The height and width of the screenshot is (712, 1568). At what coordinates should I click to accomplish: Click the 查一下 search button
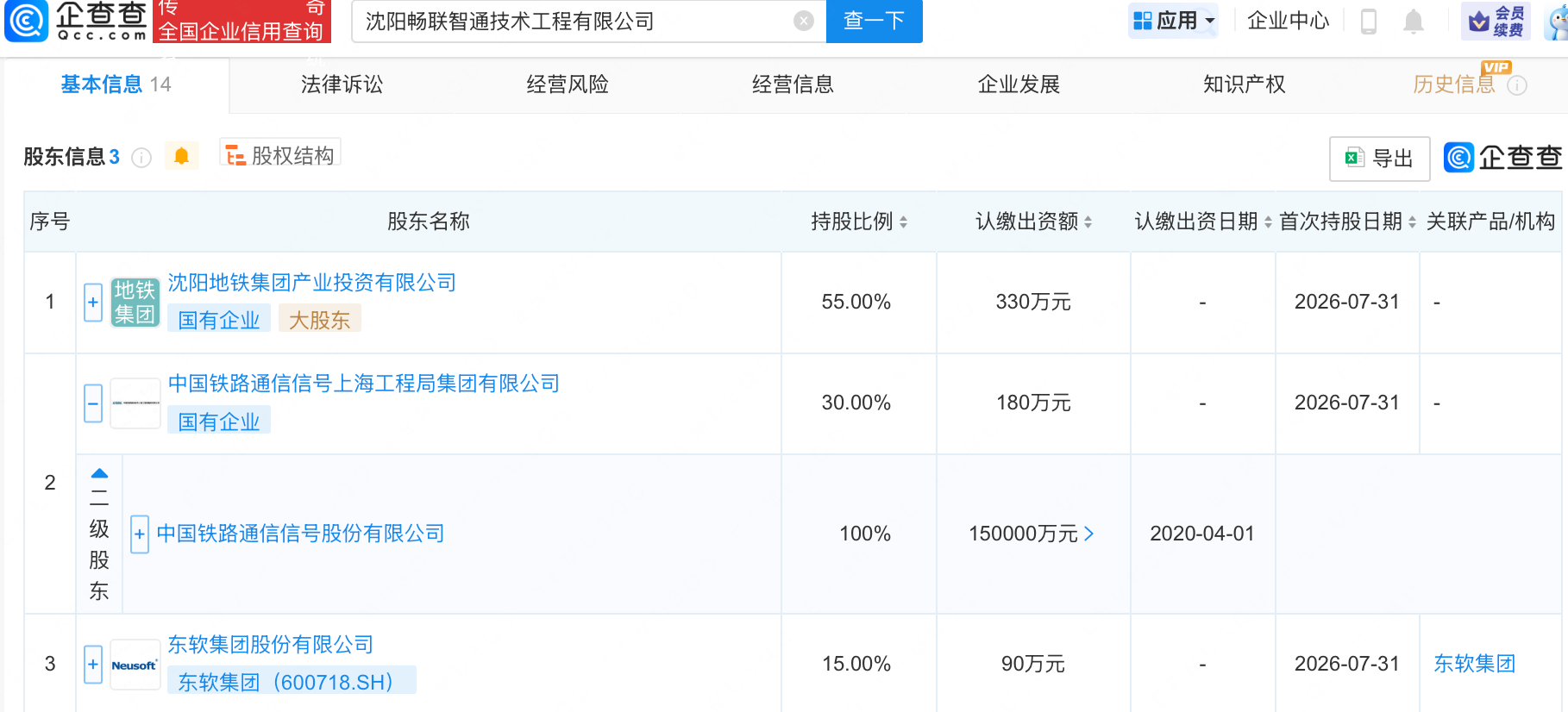[874, 21]
